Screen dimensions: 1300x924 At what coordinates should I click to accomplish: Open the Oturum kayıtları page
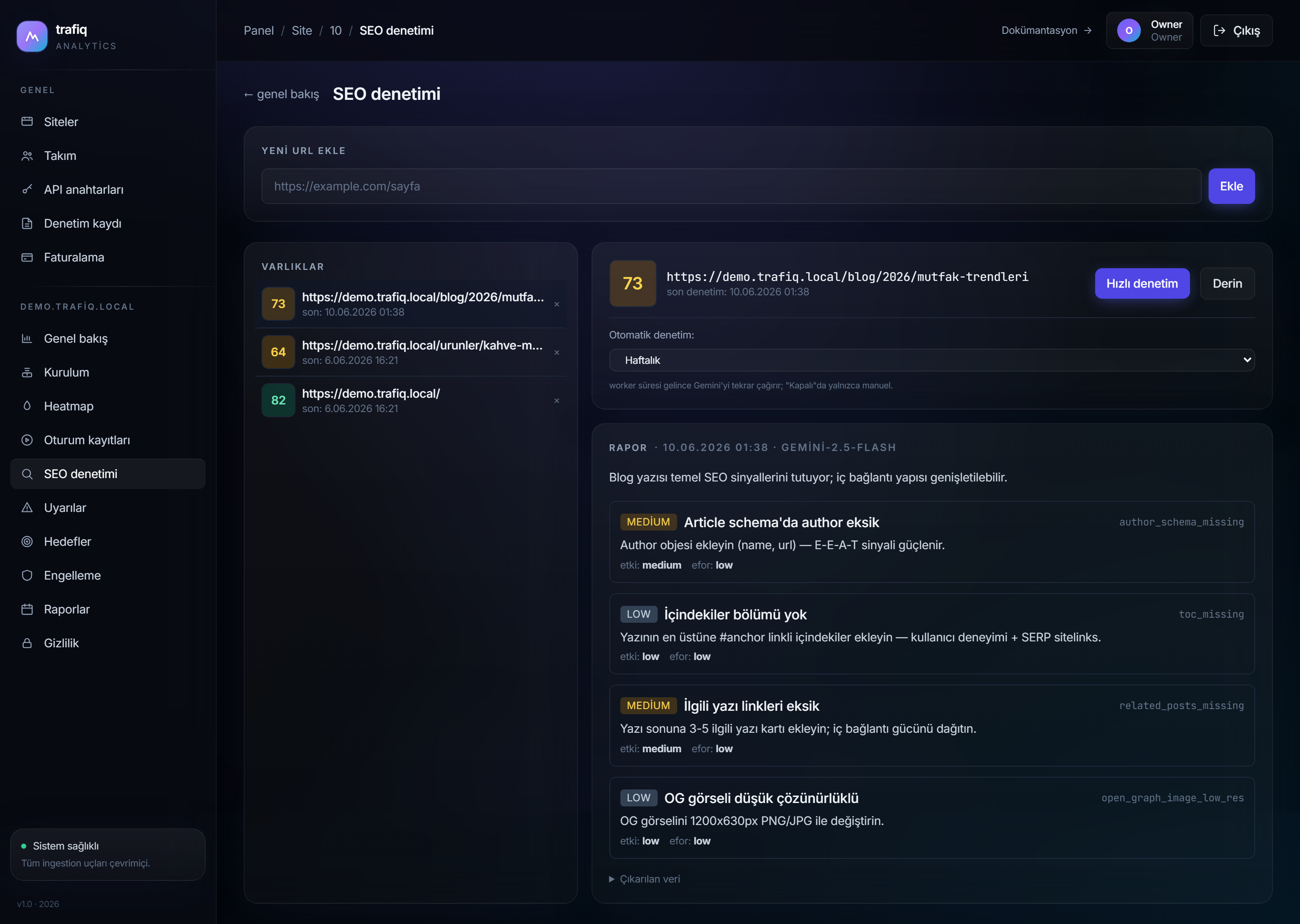point(107,440)
